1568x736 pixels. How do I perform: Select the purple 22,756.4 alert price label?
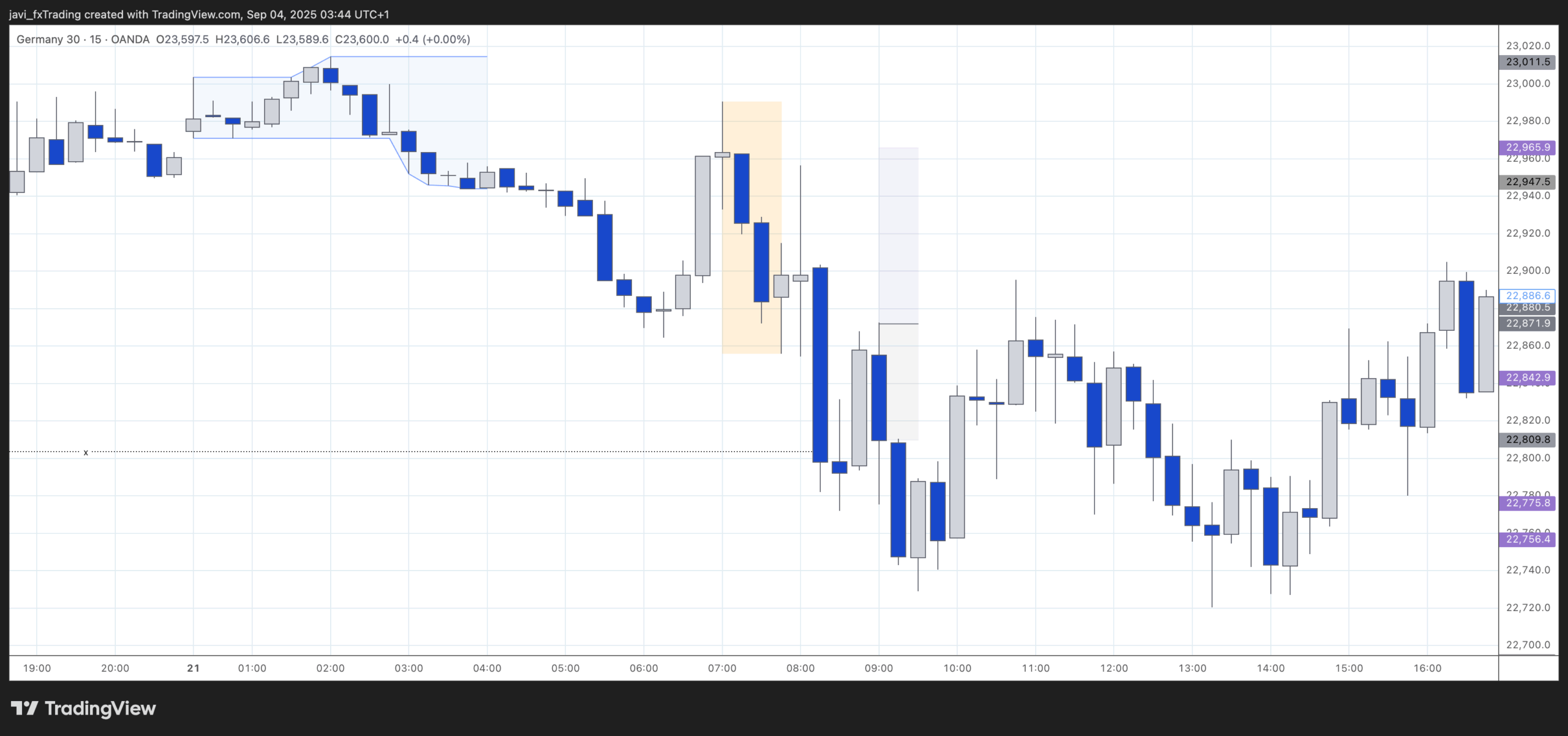click(1529, 539)
